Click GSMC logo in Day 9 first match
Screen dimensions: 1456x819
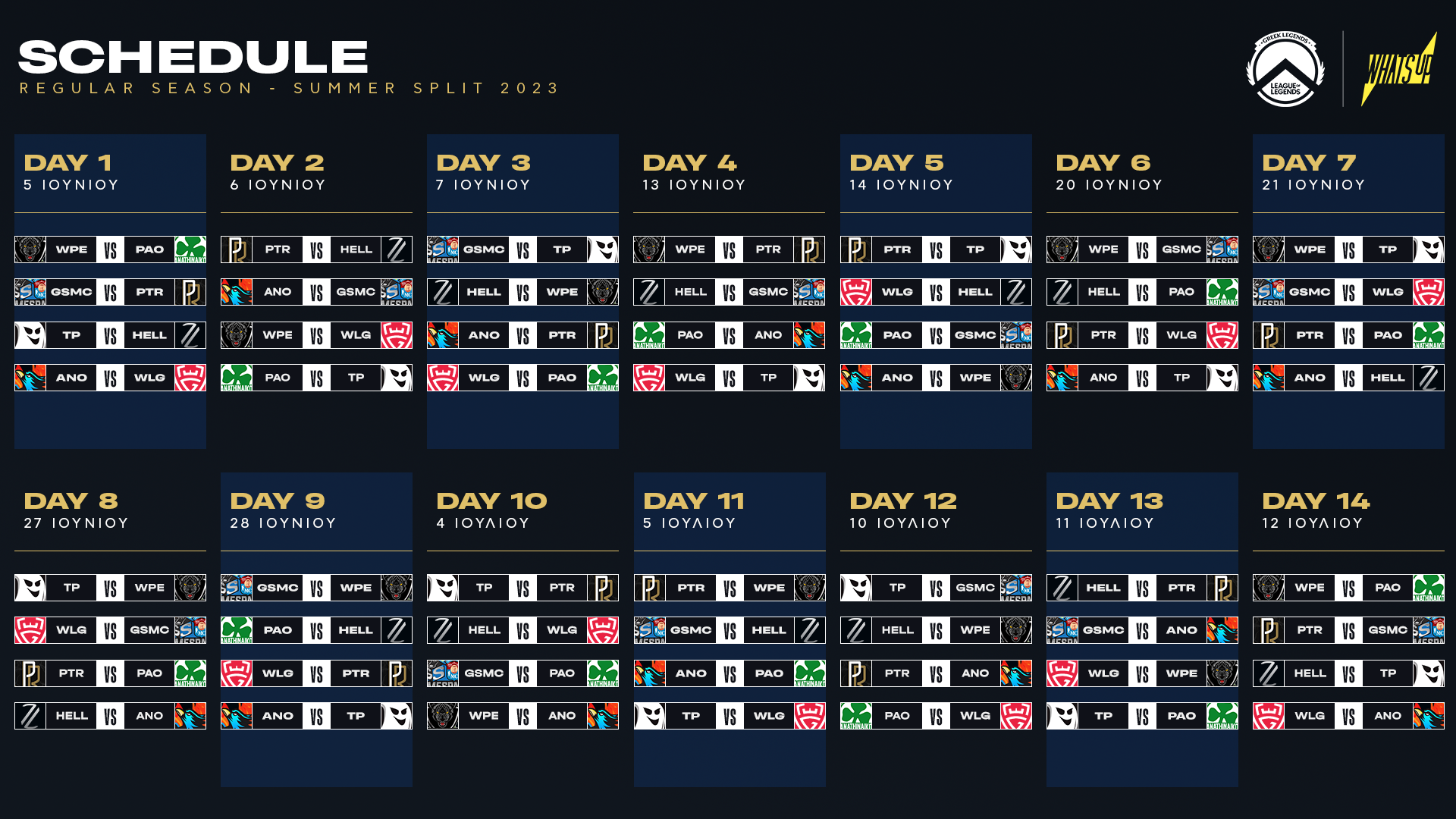point(237,588)
